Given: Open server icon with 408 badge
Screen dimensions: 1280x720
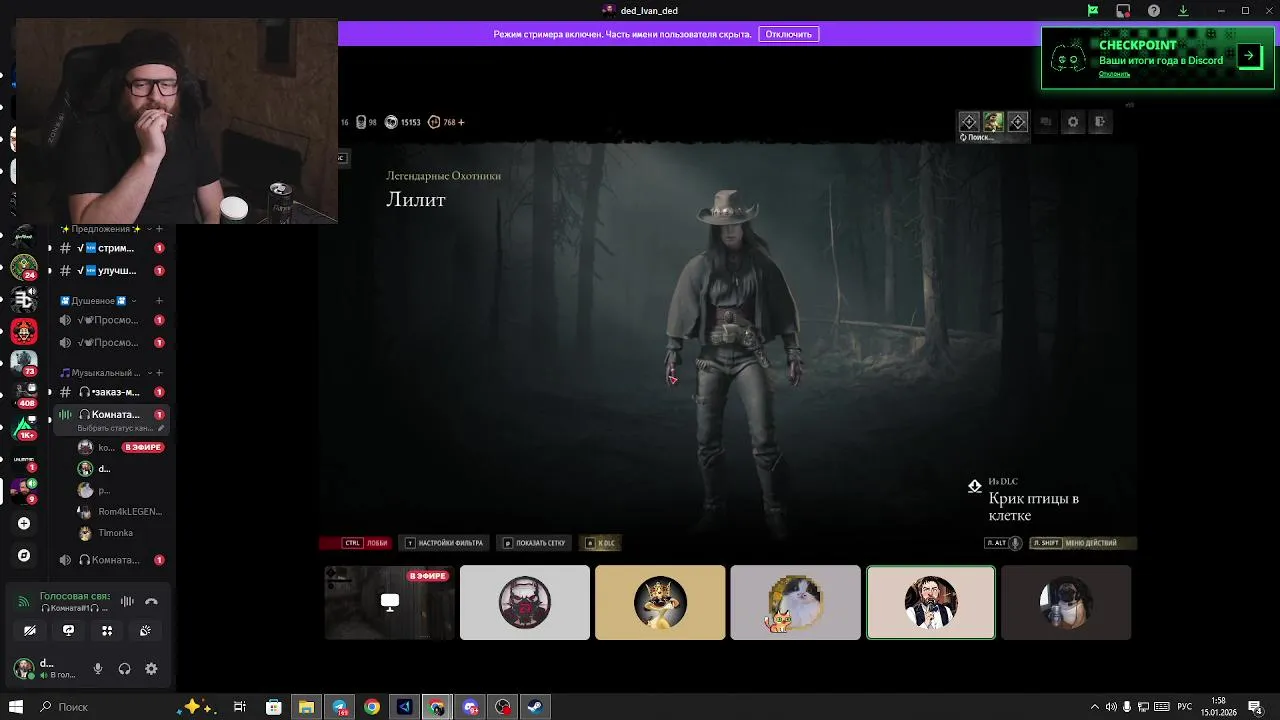Looking at the screenshot, I should (x=24, y=395).
